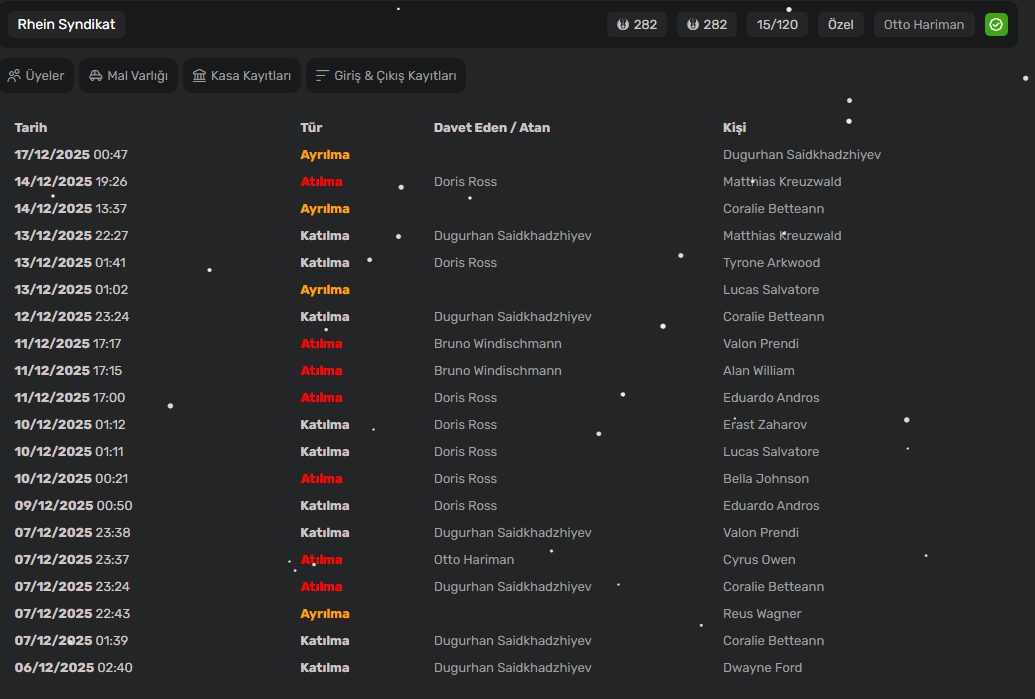
Task: Click Lucas Salvatore in the 10/12/2025 row
Action: [x=771, y=452]
